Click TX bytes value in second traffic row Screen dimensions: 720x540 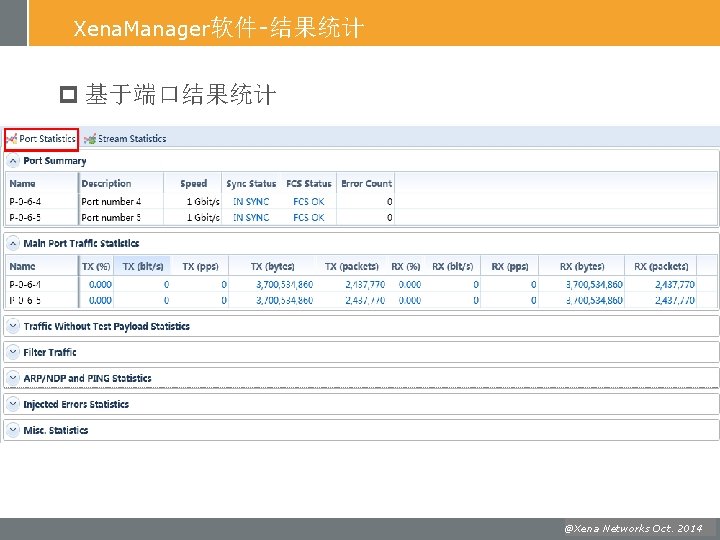pyautogui.click(x=285, y=300)
